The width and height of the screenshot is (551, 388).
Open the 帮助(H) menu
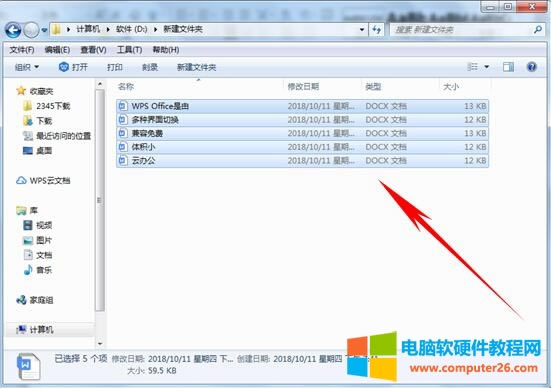point(166,50)
